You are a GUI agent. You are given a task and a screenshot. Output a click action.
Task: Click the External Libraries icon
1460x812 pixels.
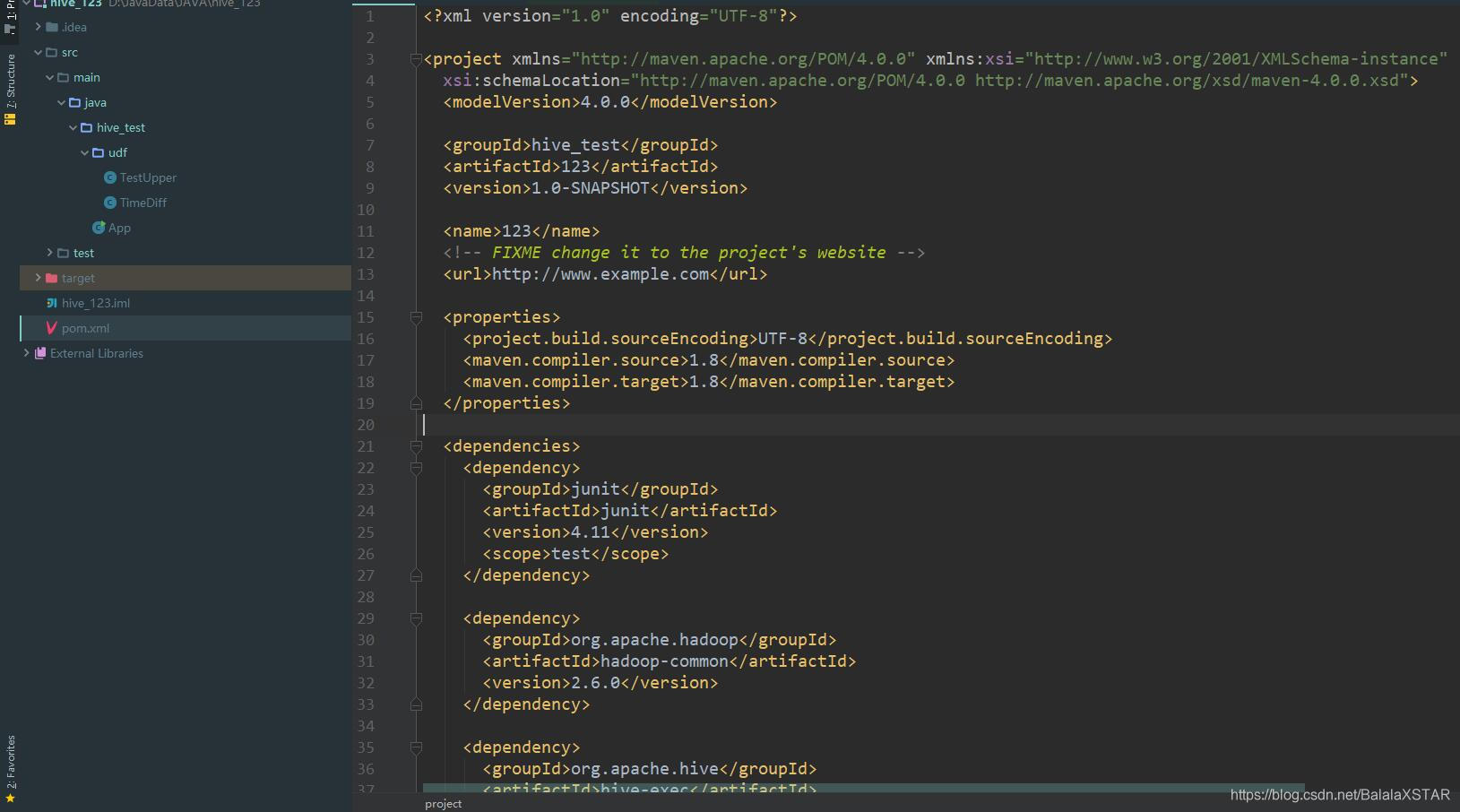(x=40, y=353)
